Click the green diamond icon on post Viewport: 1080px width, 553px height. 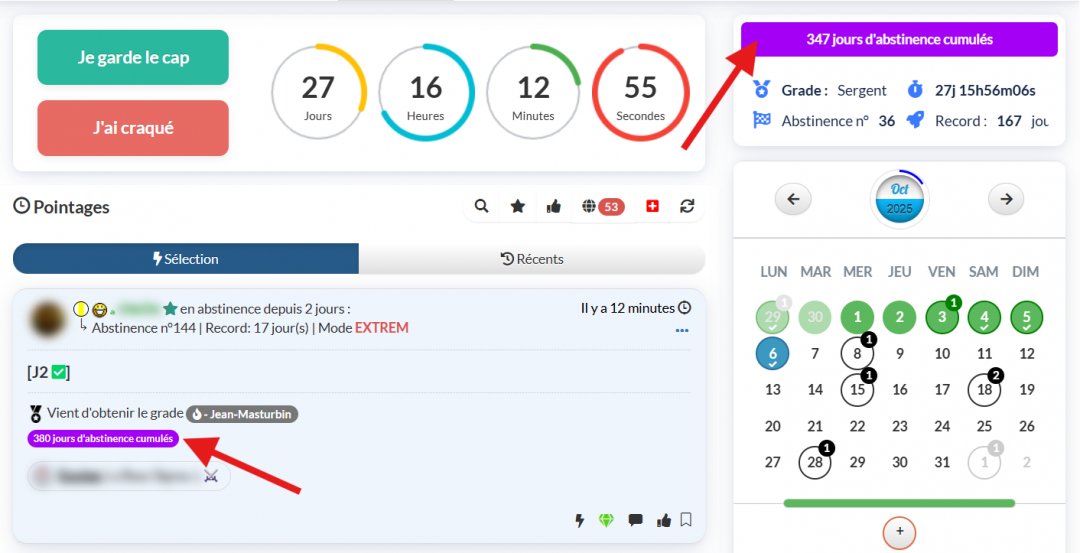(606, 520)
